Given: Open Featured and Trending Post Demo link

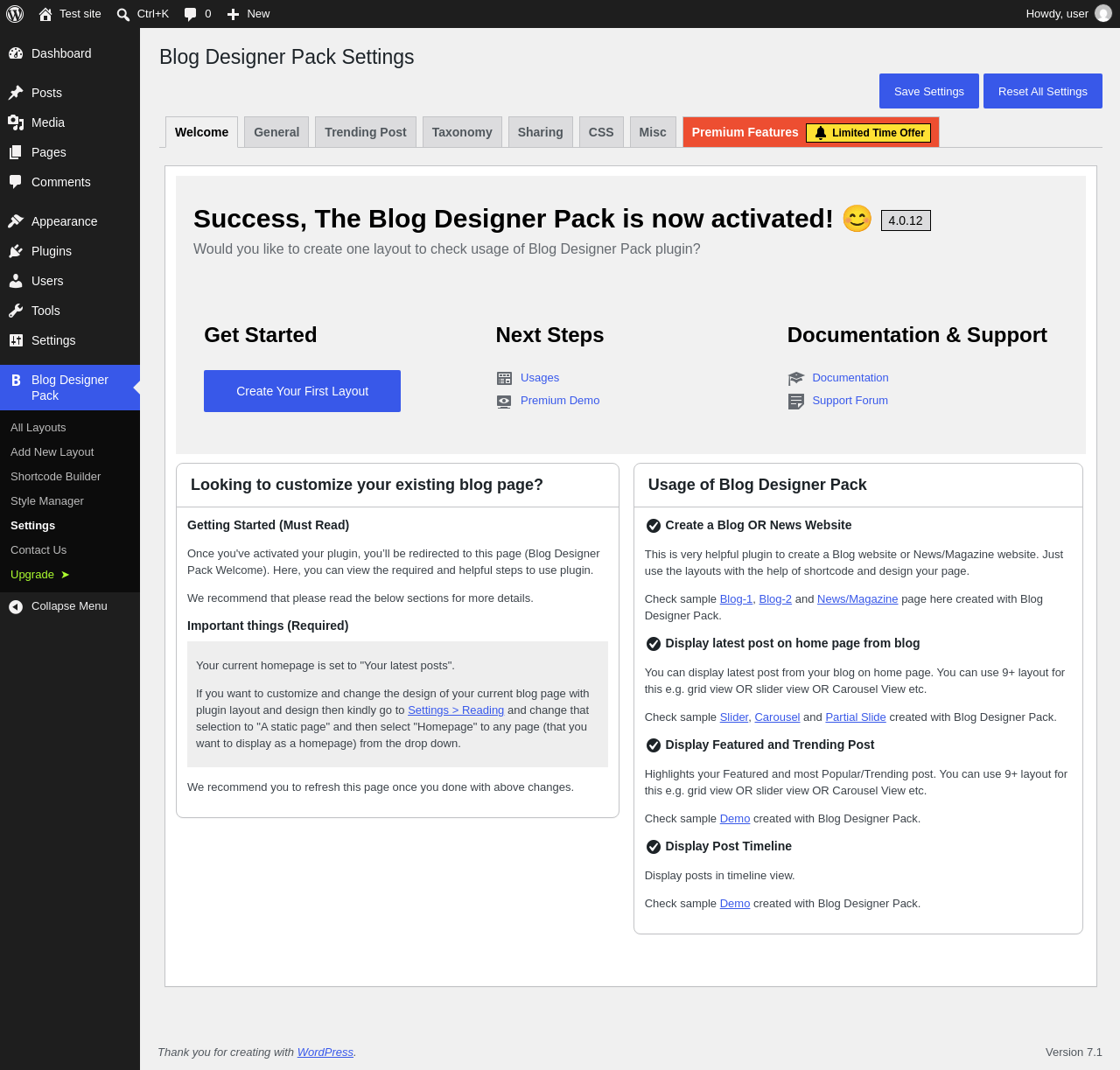Looking at the screenshot, I should pos(735,819).
